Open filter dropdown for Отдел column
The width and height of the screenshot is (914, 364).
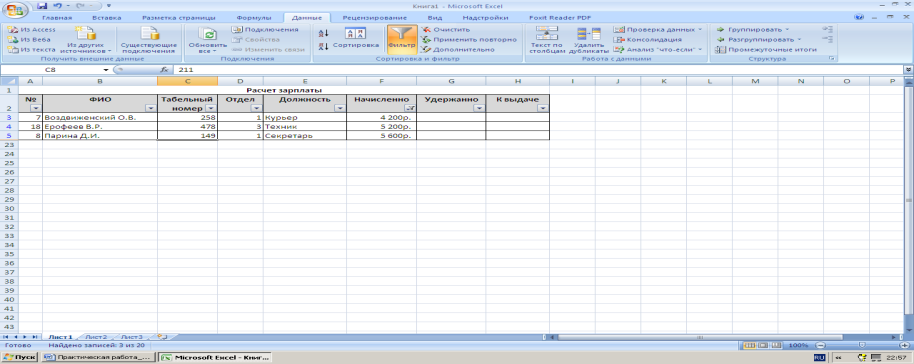coord(257,108)
